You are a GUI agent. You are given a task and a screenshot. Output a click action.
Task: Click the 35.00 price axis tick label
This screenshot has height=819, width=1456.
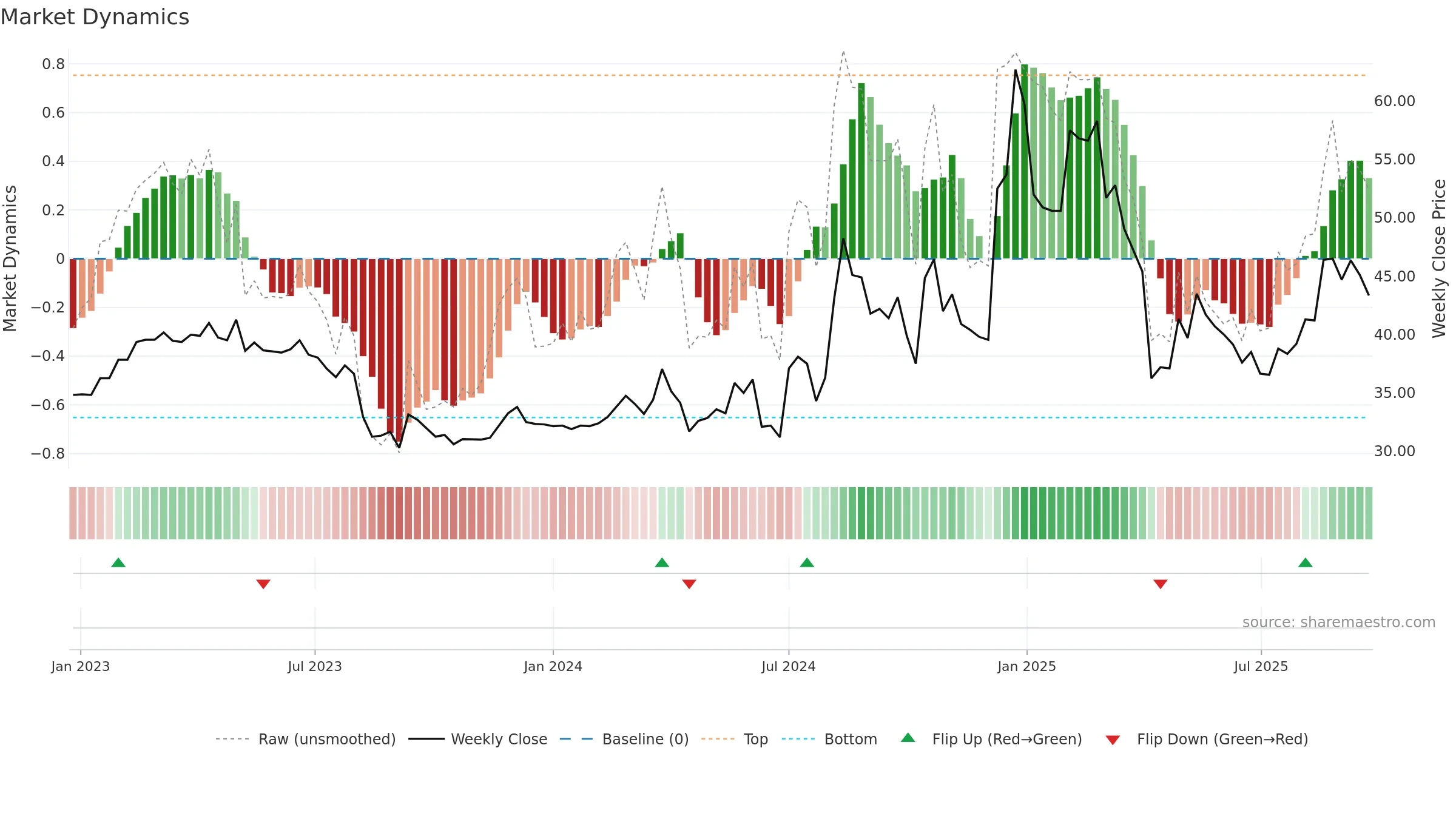point(1395,393)
